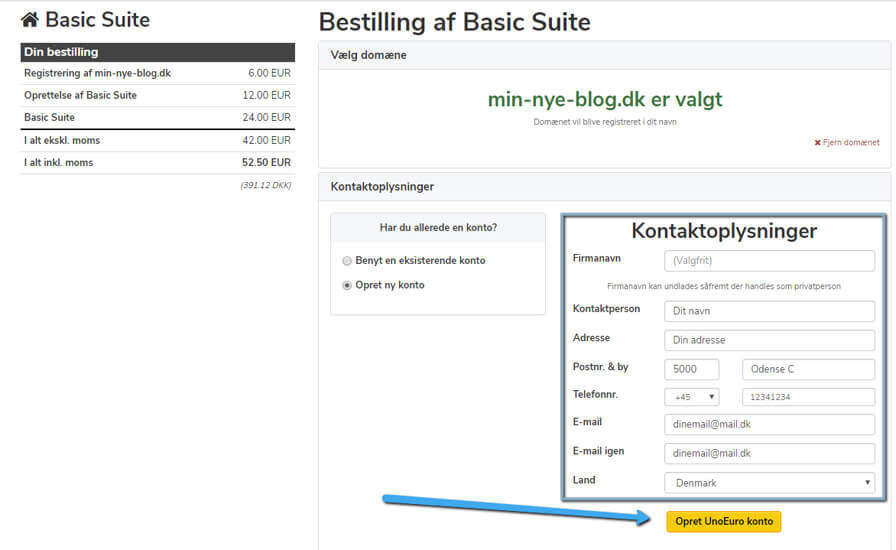Click the Vælg domæne section header
Screen dimensions: 896x550
pos(605,55)
